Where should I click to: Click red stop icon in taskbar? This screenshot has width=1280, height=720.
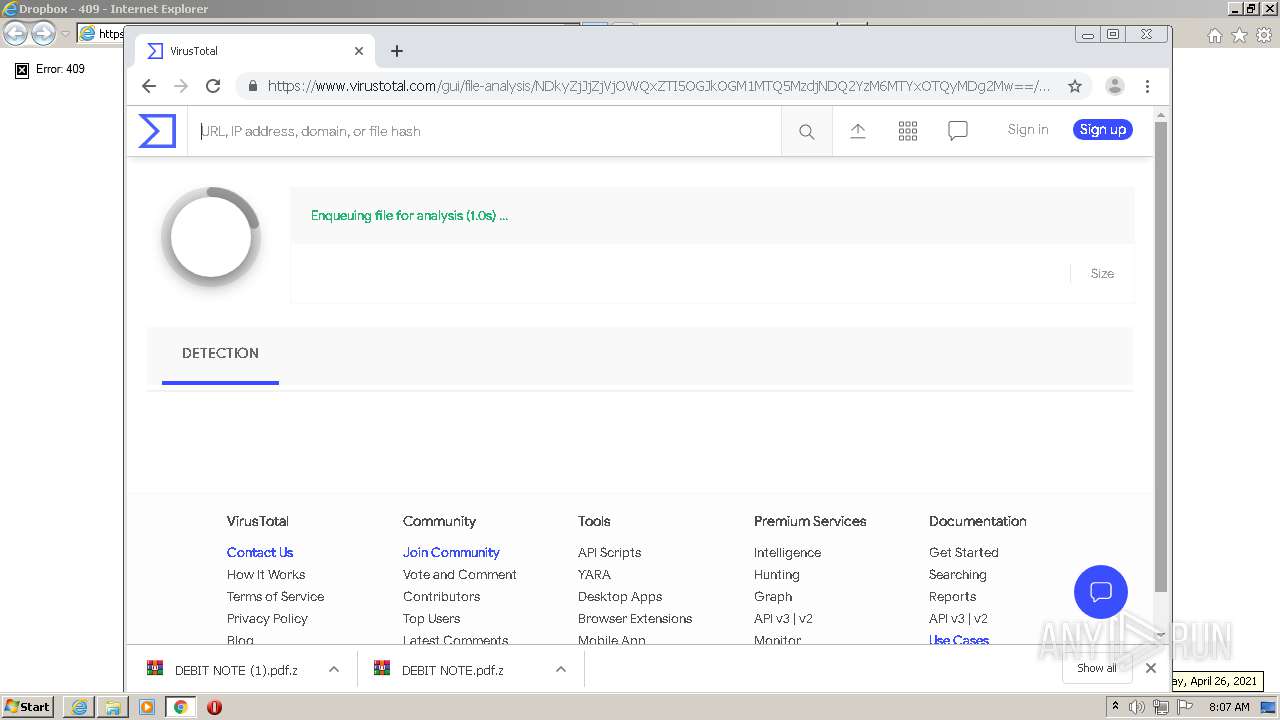[214, 707]
